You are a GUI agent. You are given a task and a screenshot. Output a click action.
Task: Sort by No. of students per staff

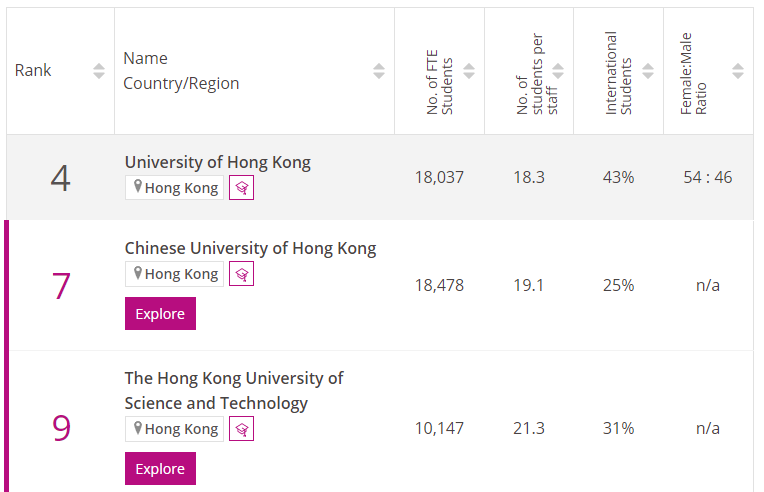(x=558, y=71)
